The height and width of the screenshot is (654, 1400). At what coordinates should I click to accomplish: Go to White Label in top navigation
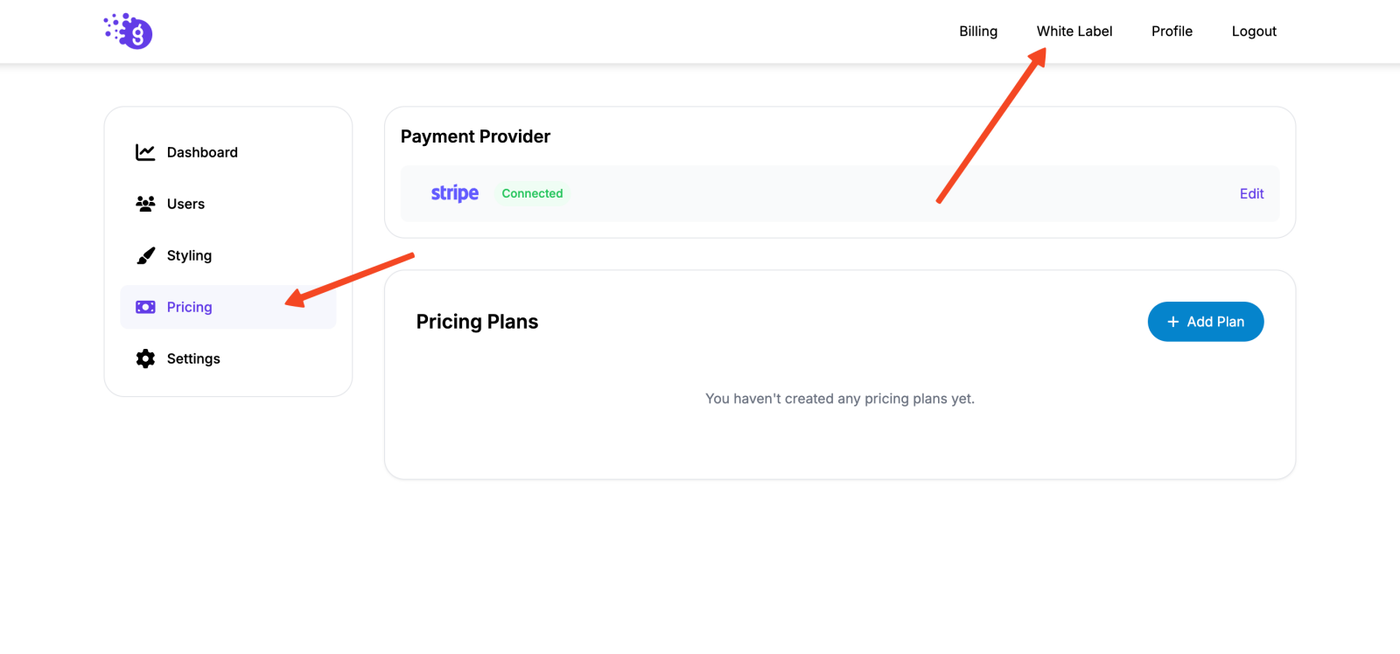click(x=1074, y=31)
